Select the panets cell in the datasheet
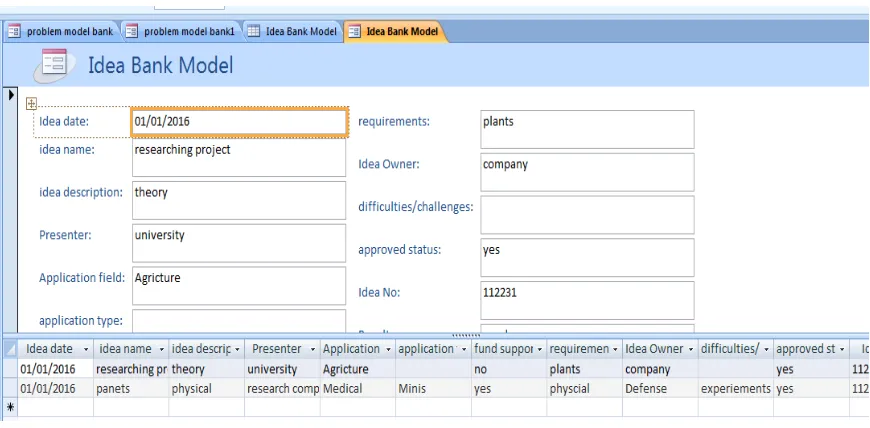This screenshot has width=870, height=428. pos(131,389)
